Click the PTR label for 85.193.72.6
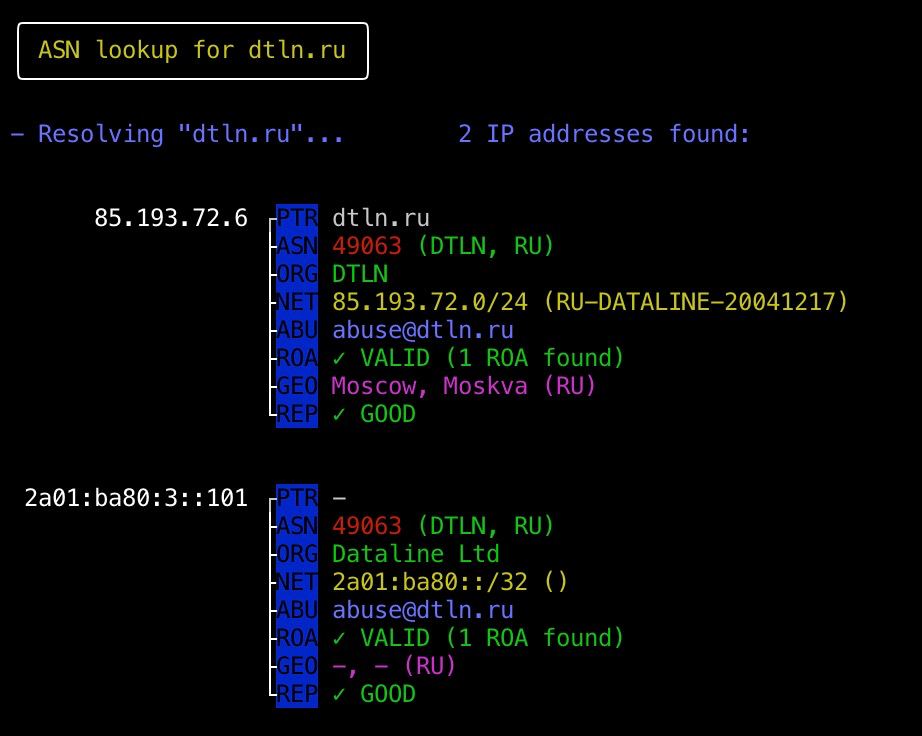 click(297, 218)
